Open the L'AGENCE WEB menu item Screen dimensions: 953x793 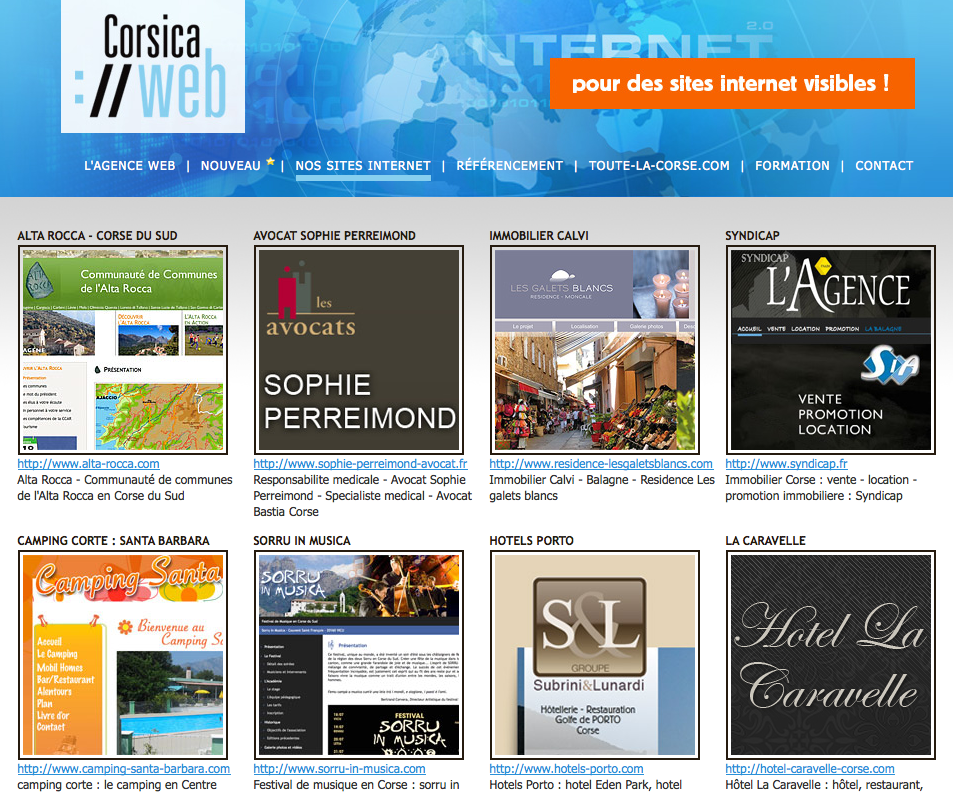[x=129, y=166]
